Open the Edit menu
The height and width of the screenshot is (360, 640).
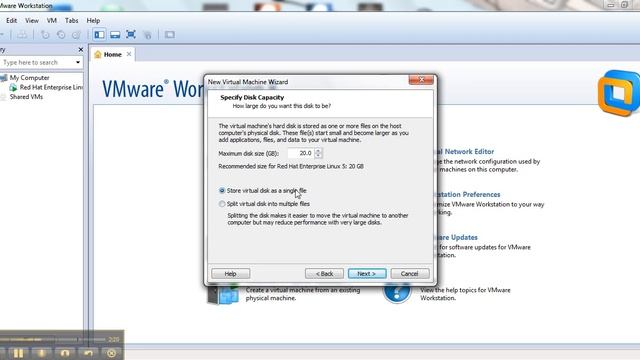point(11,20)
